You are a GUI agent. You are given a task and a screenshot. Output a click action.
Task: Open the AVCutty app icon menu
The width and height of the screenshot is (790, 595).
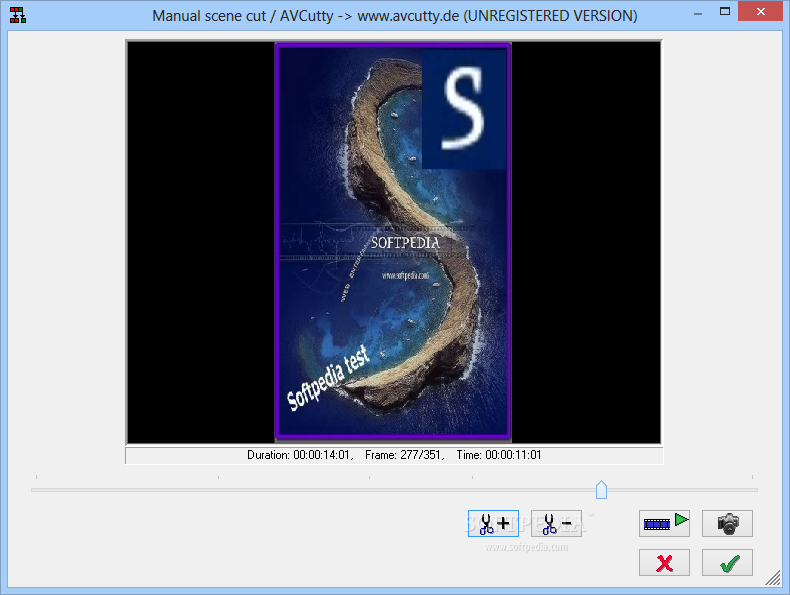(x=18, y=15)
